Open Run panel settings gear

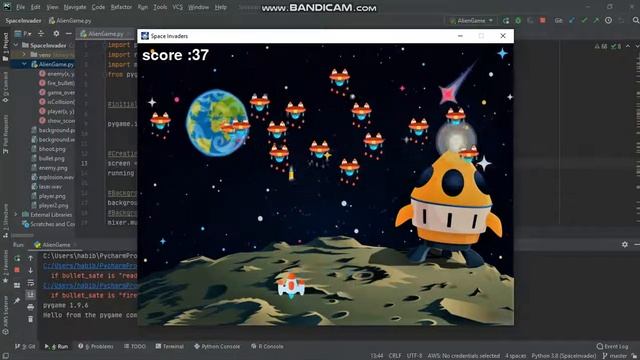point(624,244)
